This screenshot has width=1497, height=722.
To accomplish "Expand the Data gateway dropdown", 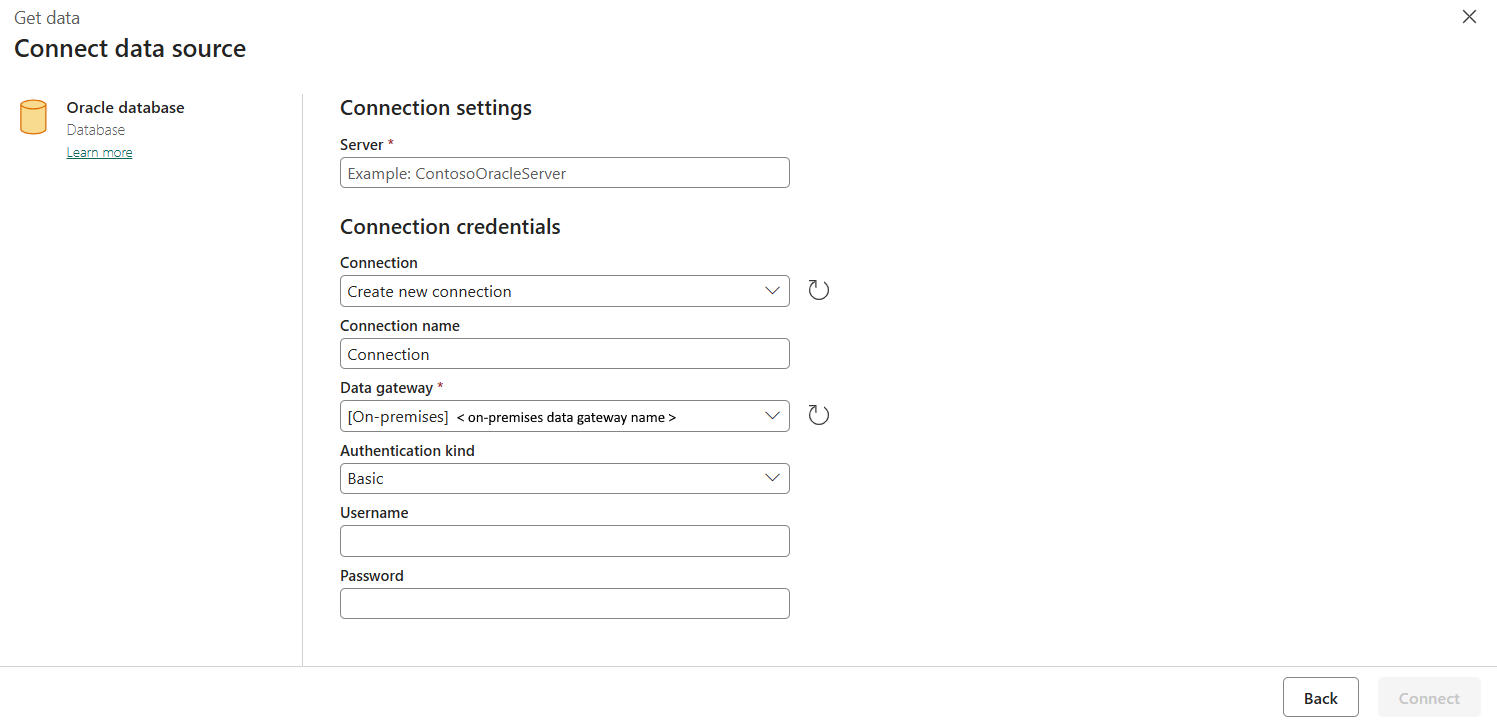I will pos(564,416).
